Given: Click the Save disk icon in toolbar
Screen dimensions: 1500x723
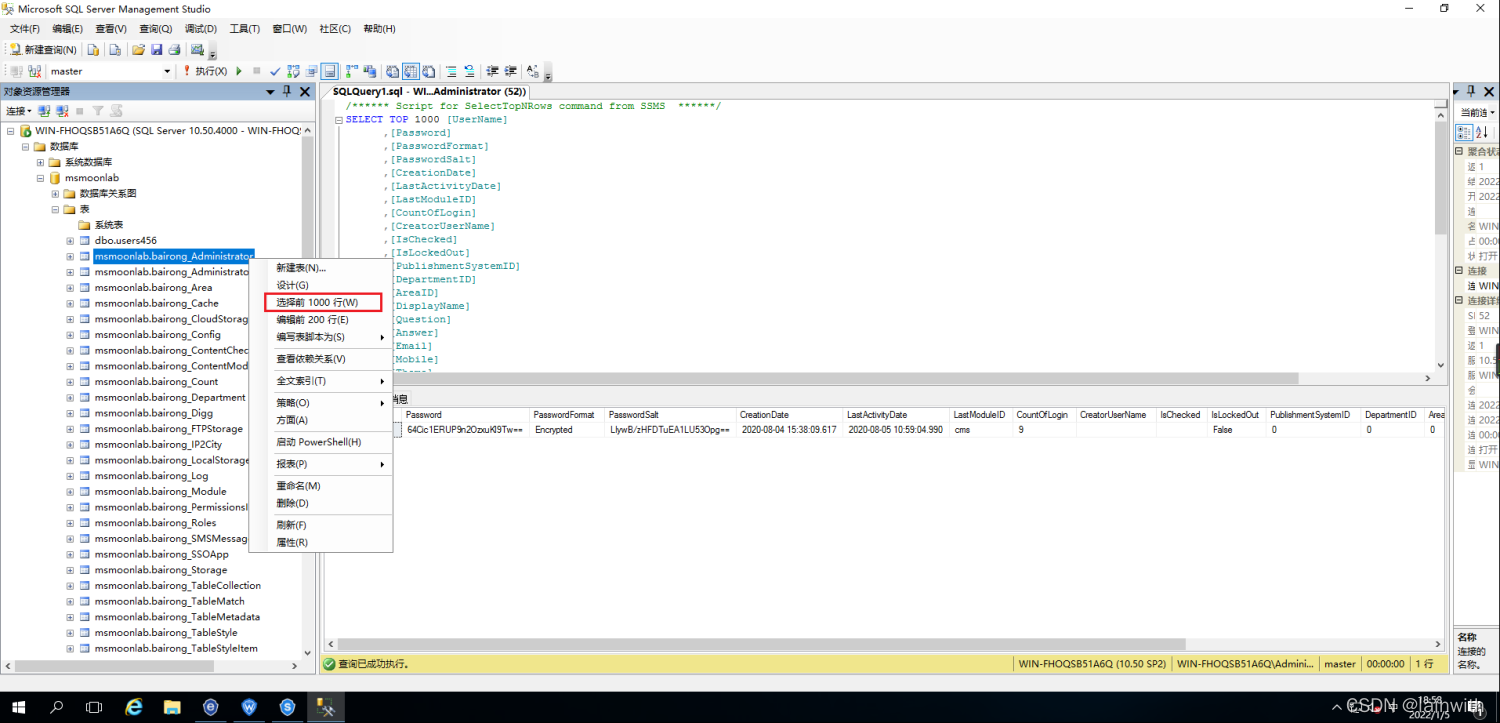Looking at the screenshot, I should [157, 49].
